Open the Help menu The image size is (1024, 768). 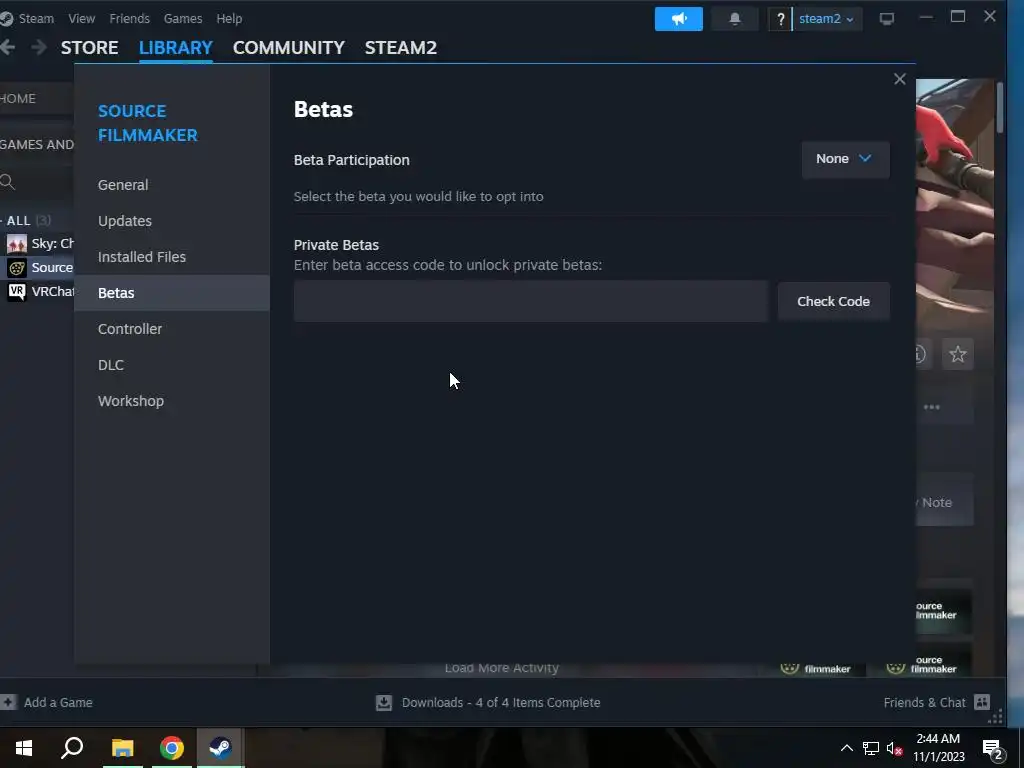pyautogui.click(x=229, y=18)
